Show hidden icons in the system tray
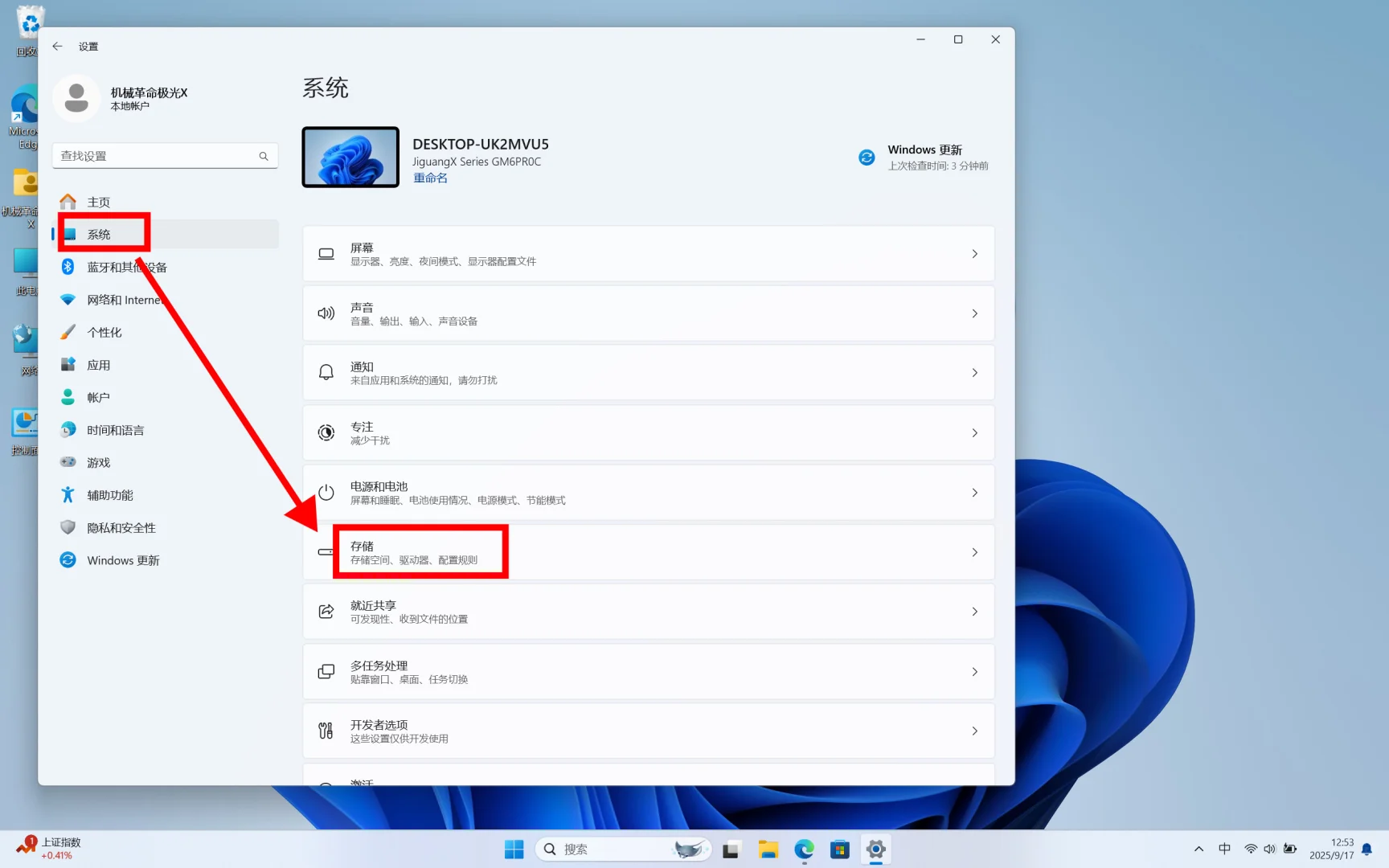 [x=1198, y=849]
